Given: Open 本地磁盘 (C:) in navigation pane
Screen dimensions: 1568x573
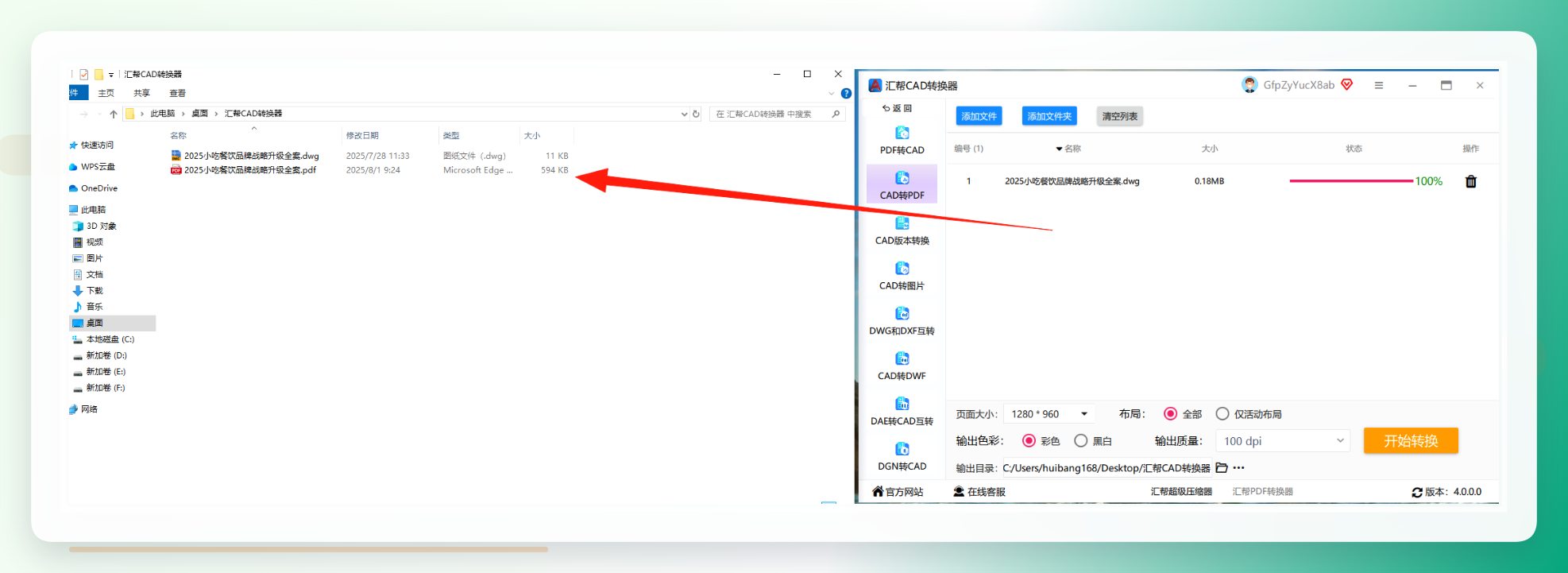Looking at the screenshot, I should pyautogui.click(x=103, y=339).
